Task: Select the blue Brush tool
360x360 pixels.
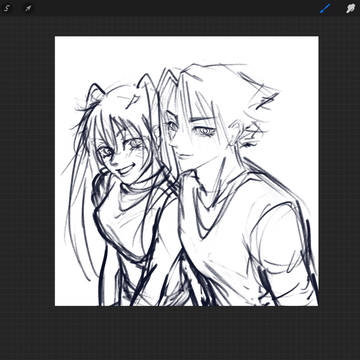Action: point(325,8)
